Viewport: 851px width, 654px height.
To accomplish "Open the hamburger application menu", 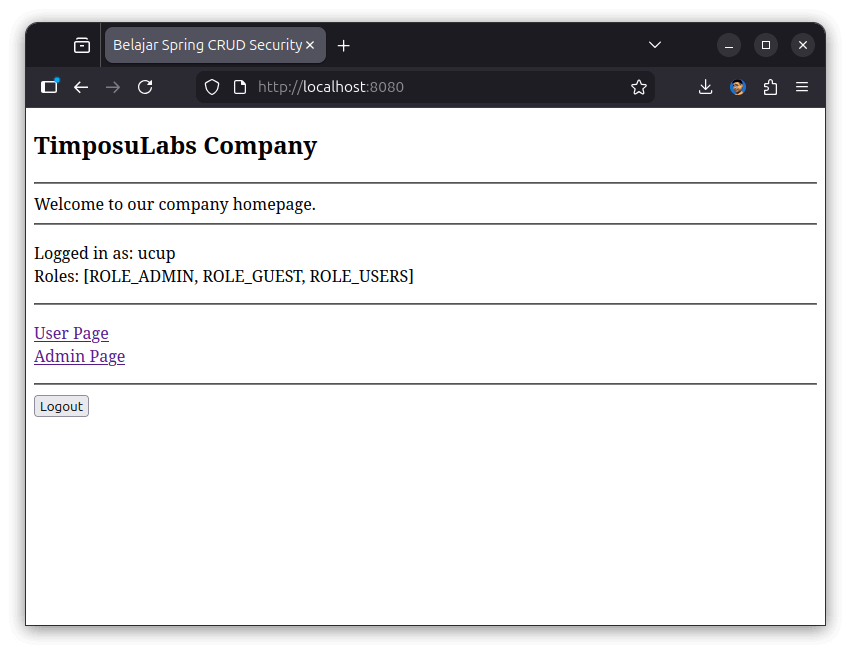I will (x=802, y=87).
